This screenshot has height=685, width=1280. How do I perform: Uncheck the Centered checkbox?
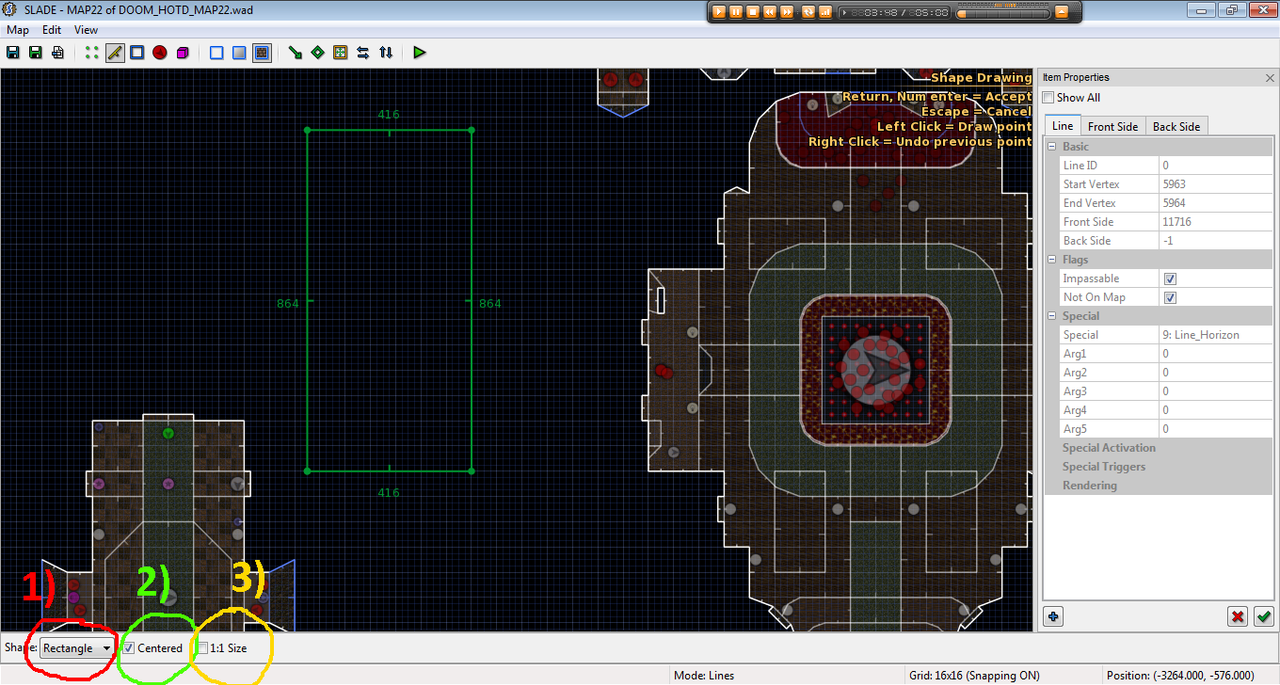click(128, 648)
